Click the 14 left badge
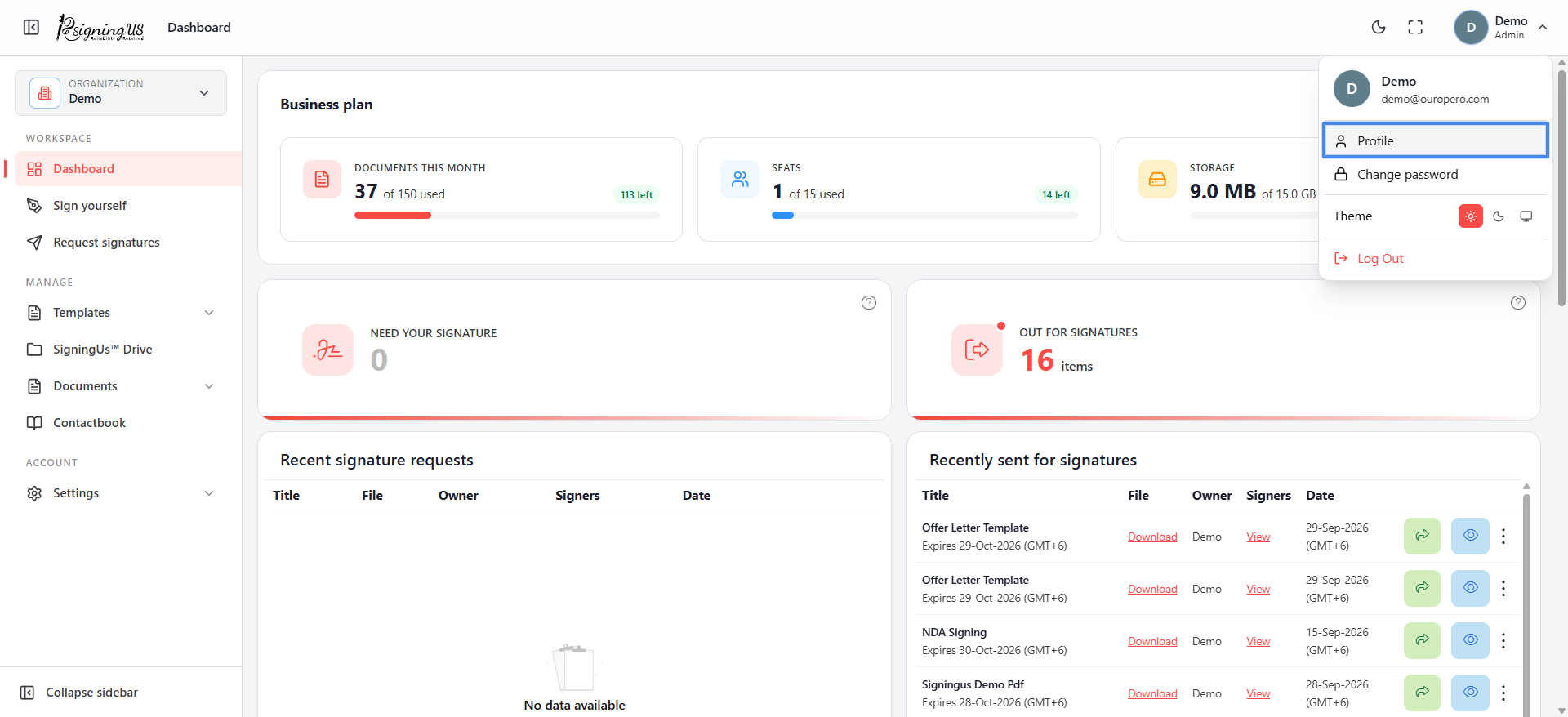1568x717 pixels. click(1056, 194)
